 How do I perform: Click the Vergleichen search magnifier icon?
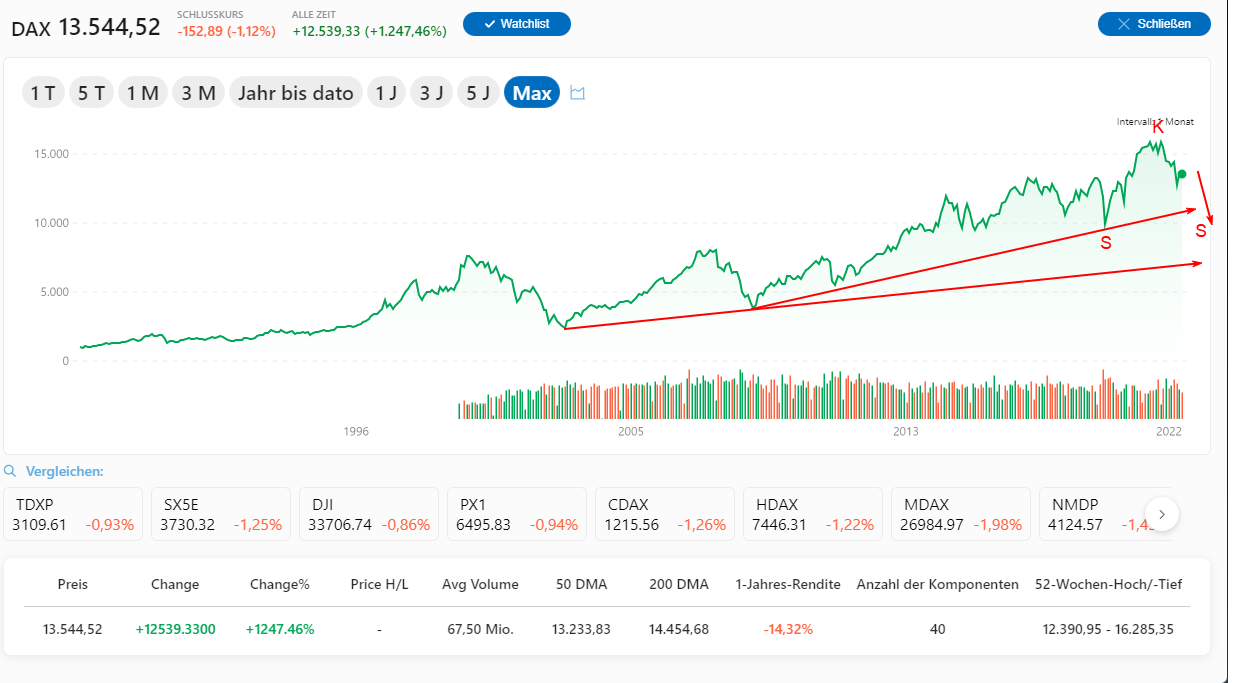tap(10, 471)
